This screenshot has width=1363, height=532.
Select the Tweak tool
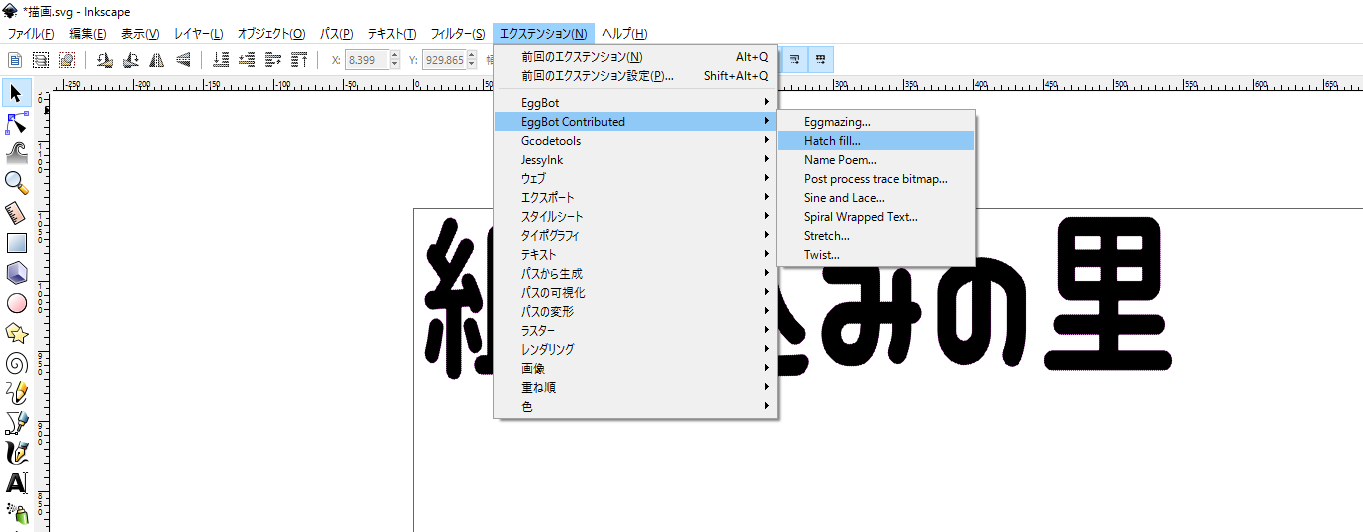tap(16, 153)
